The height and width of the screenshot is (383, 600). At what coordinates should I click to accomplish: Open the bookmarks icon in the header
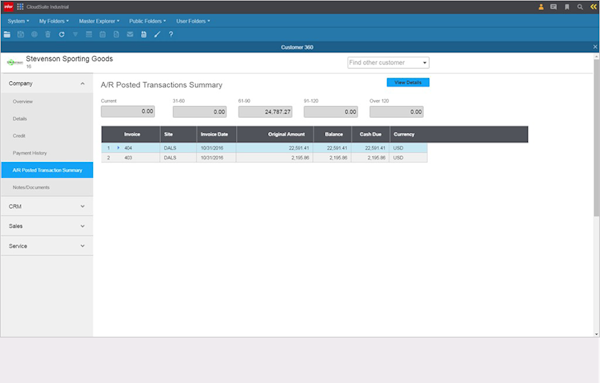pyautogui.click(x=567, y=7)
